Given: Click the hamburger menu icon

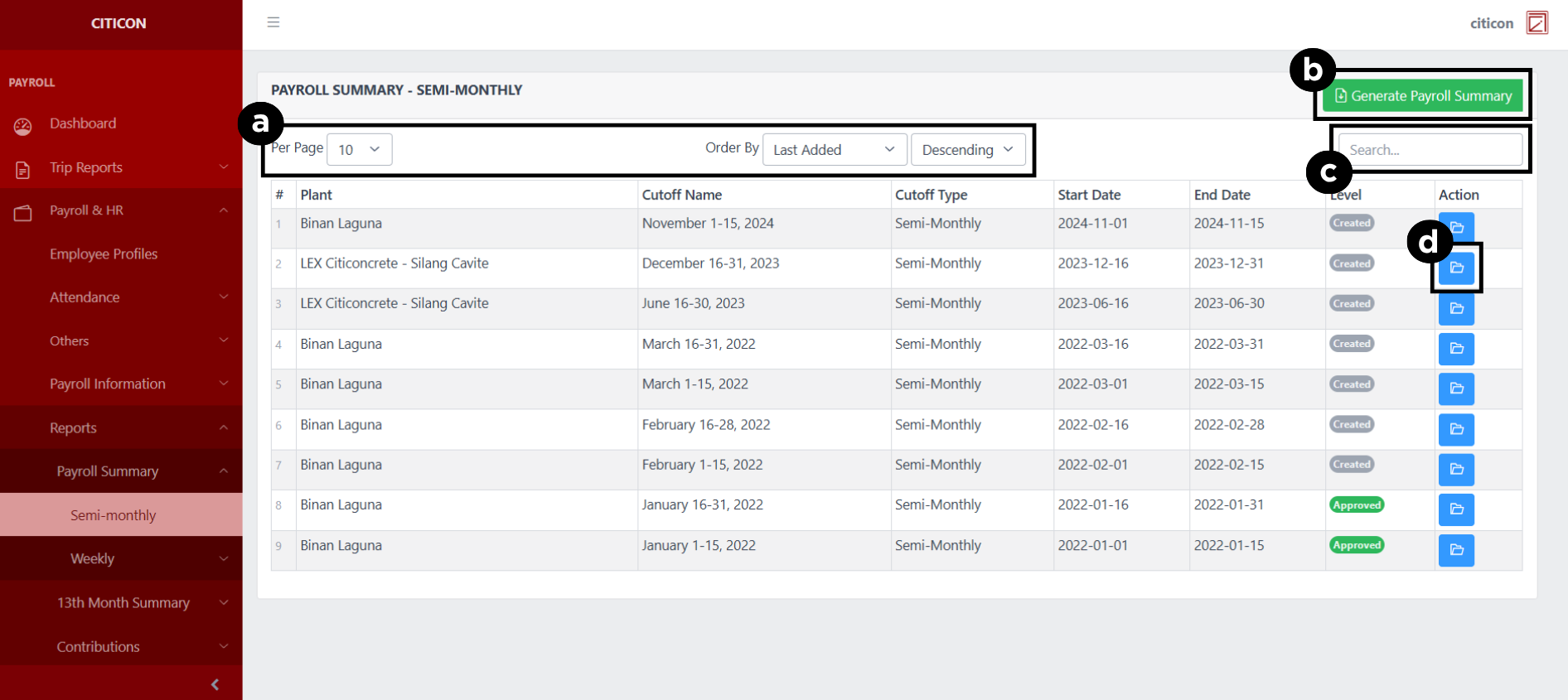Looking at the screenshot, I should (x=273, y=22).
